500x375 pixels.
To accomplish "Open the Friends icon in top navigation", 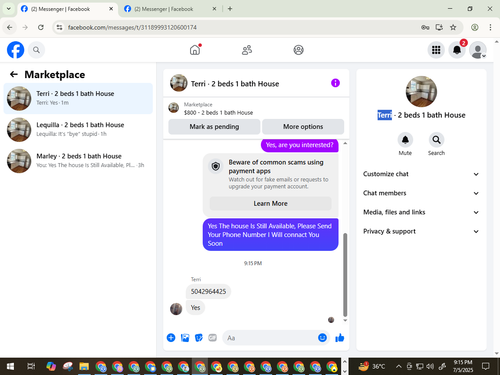I will [247, 50].
